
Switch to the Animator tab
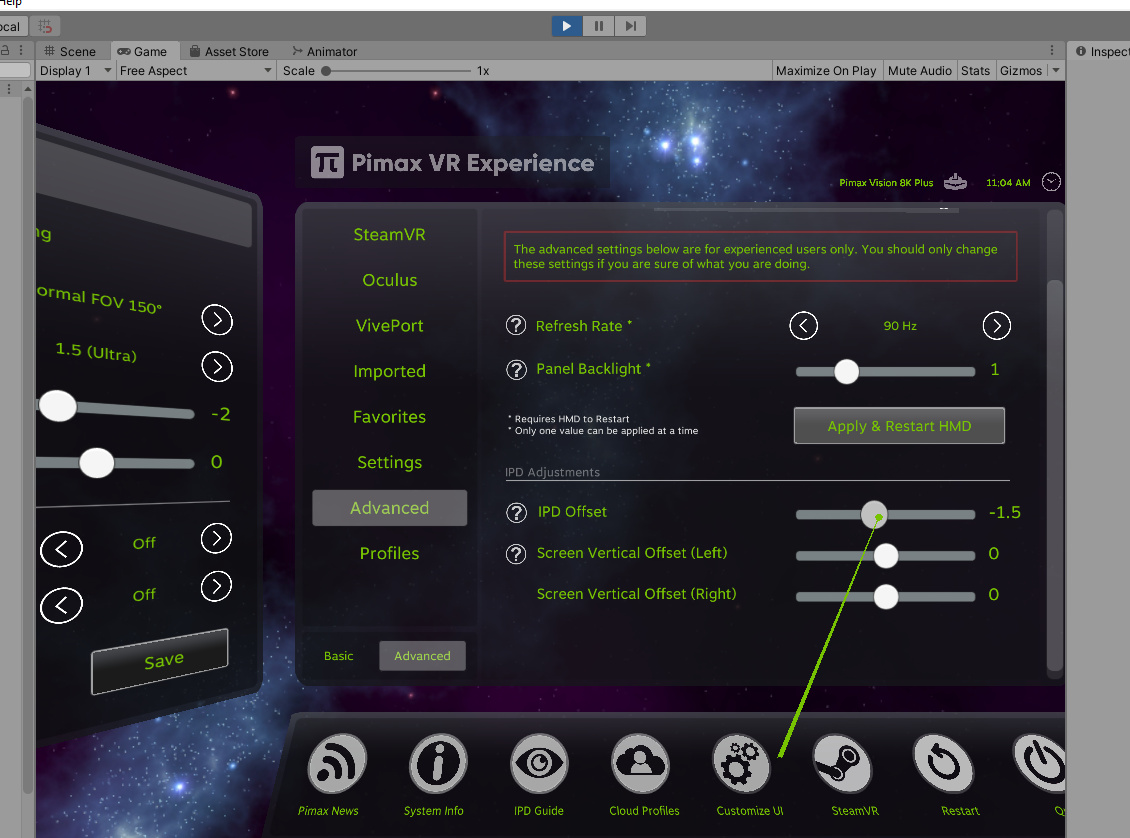(324, 51)
